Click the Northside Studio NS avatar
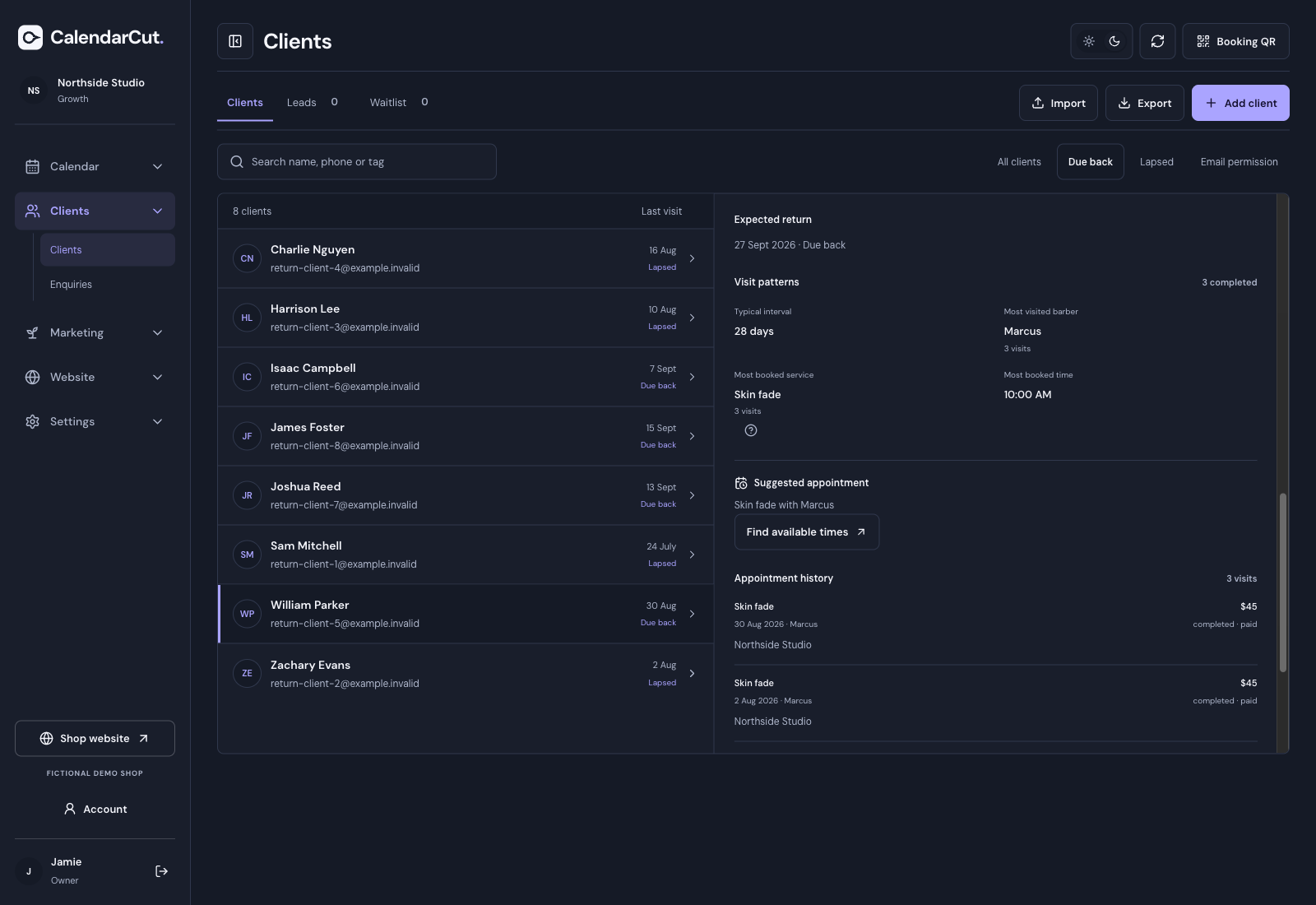This screenshot has width=1316, height=905. 34,90
